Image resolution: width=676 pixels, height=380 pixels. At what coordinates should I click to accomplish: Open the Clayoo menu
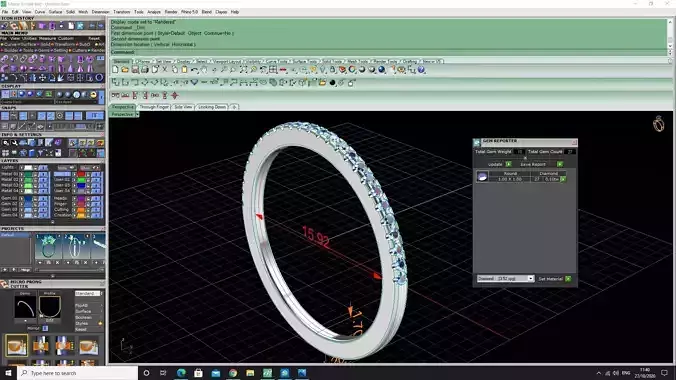coord(221,12)
